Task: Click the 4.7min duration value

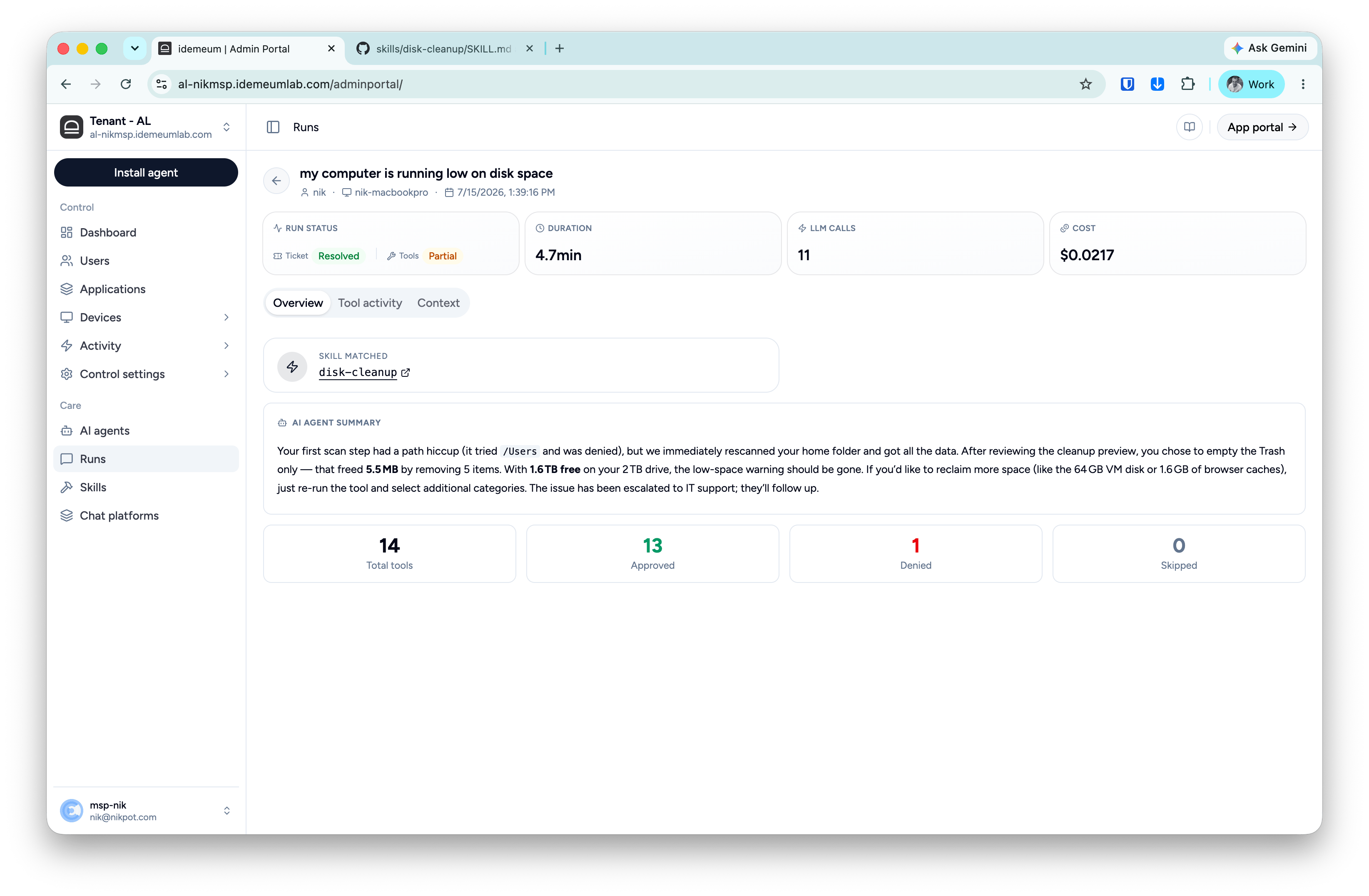Action: click(558, 255)
